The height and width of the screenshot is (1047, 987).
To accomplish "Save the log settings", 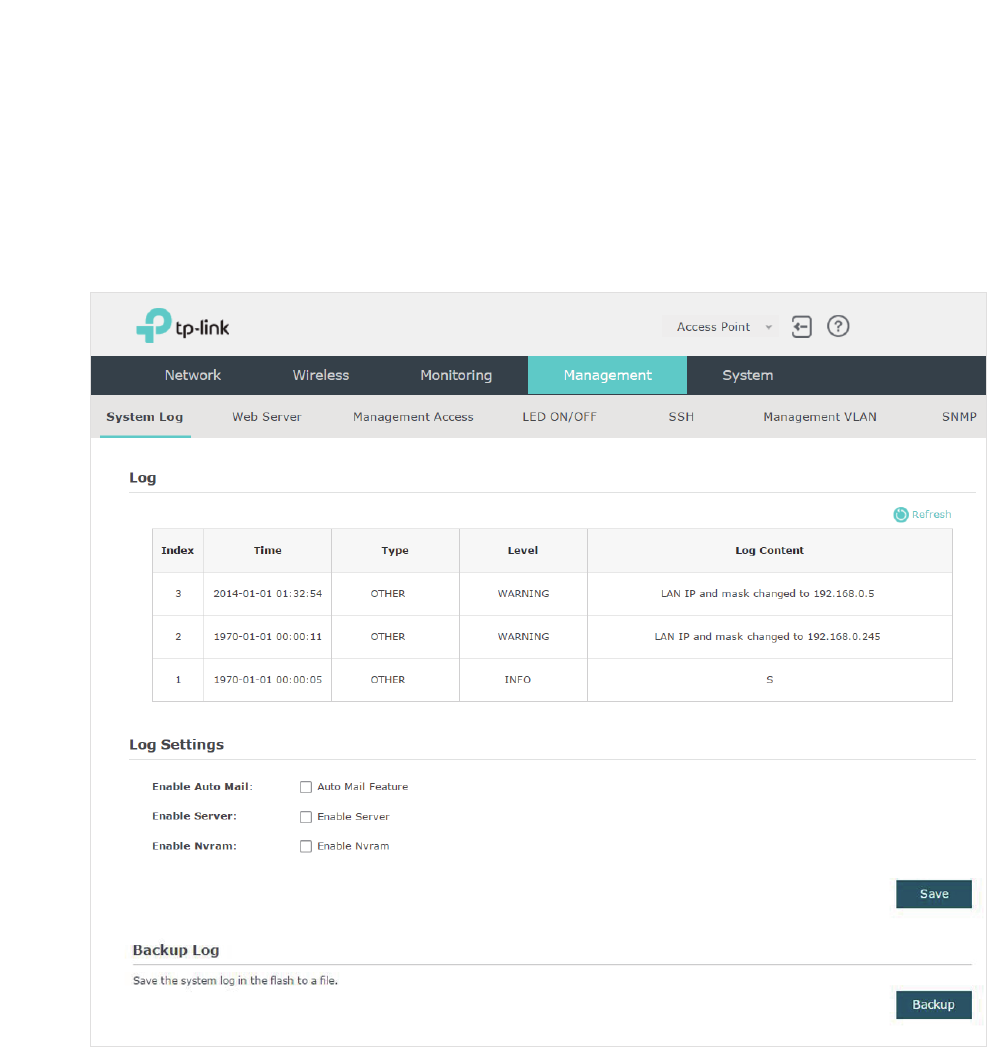I will 934,894.
